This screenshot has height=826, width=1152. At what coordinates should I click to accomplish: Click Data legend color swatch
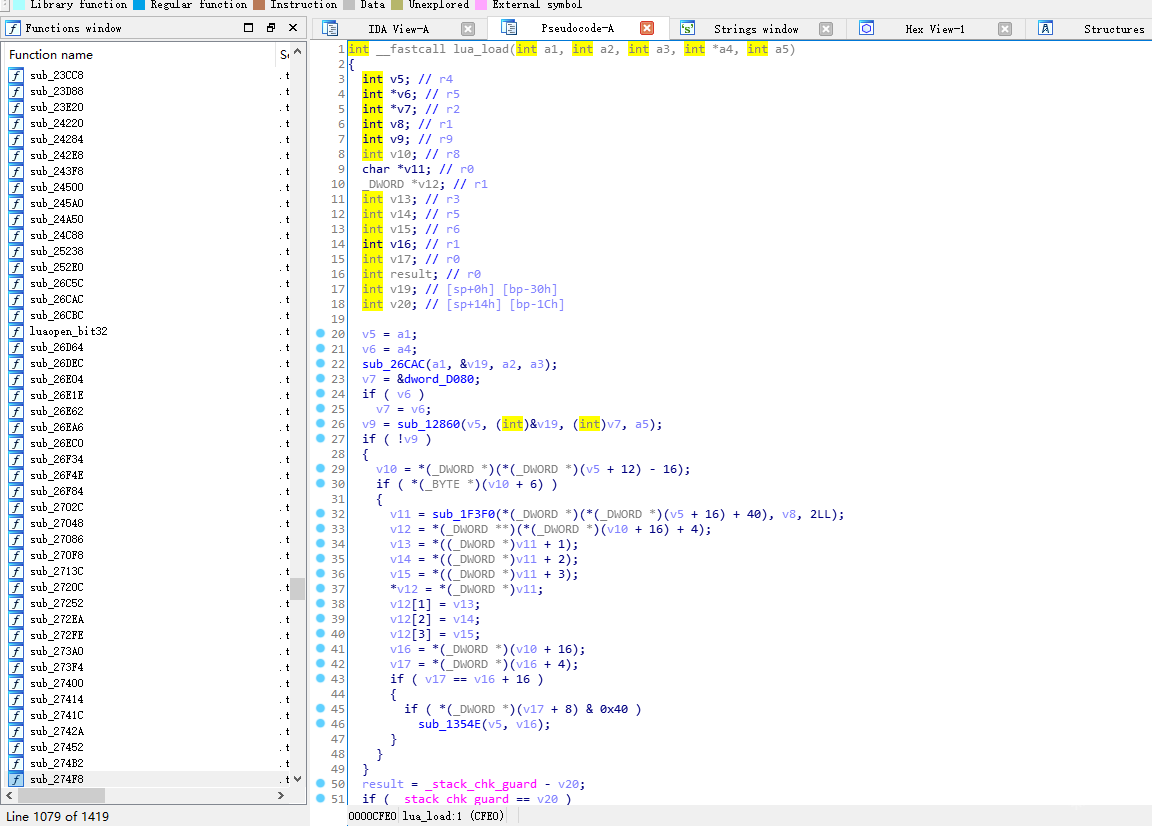coord(348,4)
